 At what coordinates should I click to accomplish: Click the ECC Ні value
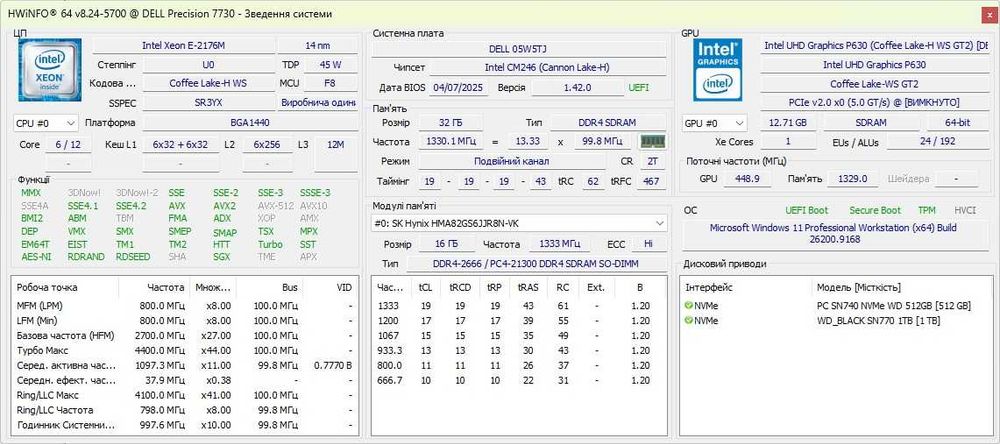[648, 244]
